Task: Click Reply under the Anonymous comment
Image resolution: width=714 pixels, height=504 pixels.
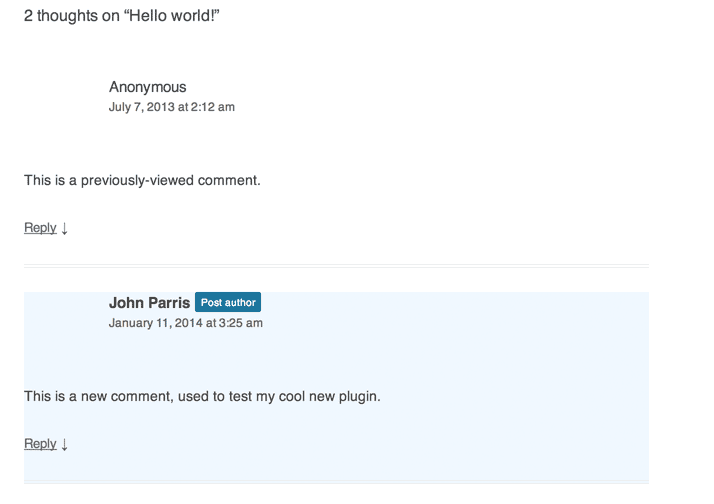Action: point(40,228)
